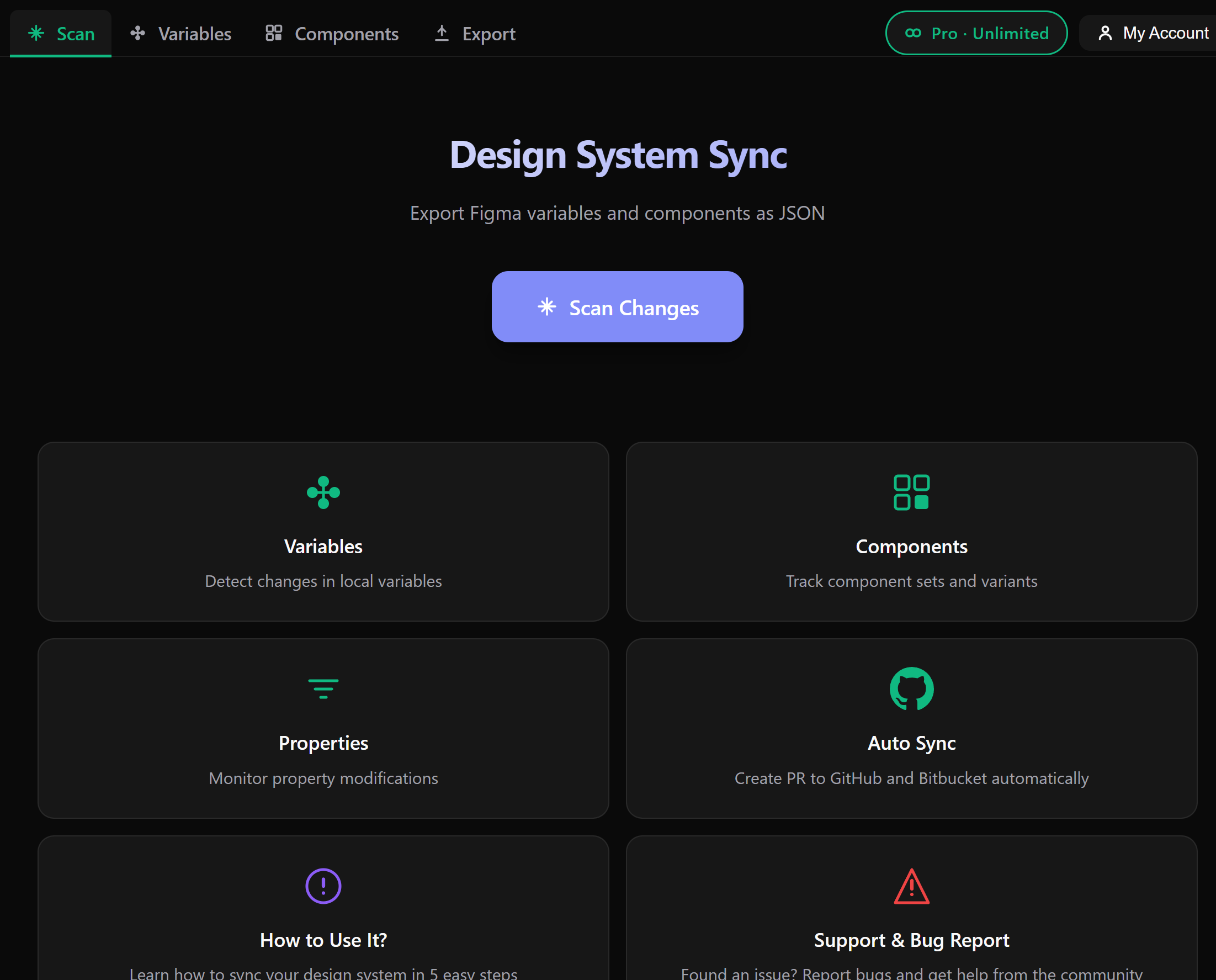Image resolution: width=1216 pixels, height=980 pixels.
Task: Click the person icon next to My Account
Action: point(1105,33)
